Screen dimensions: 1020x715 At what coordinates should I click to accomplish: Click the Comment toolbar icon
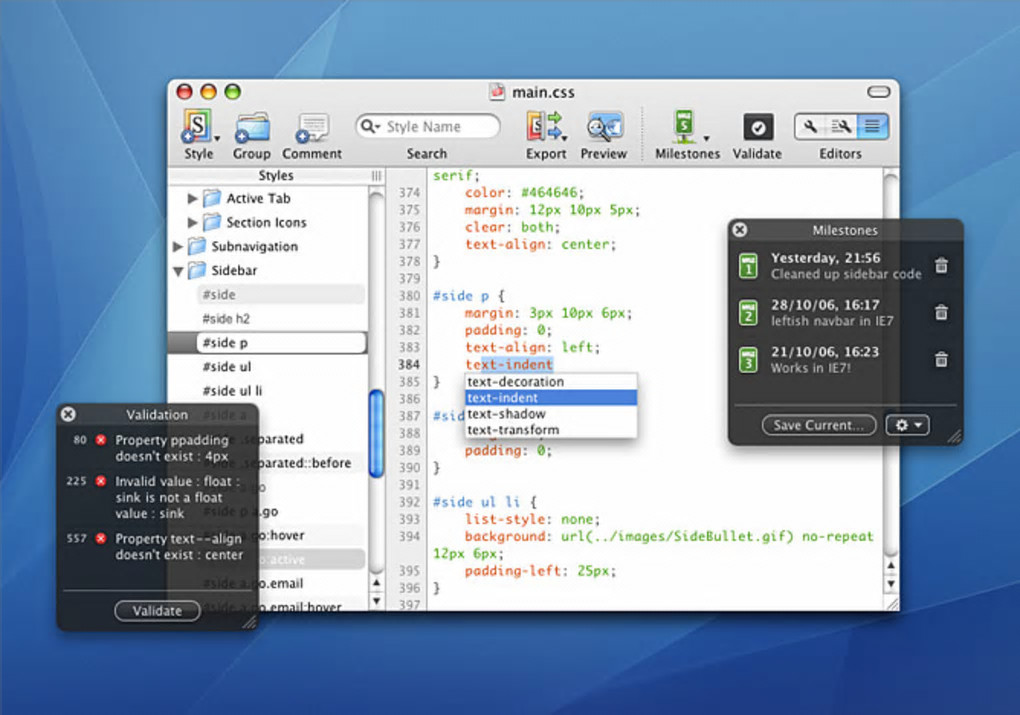[x=312, y=128]
